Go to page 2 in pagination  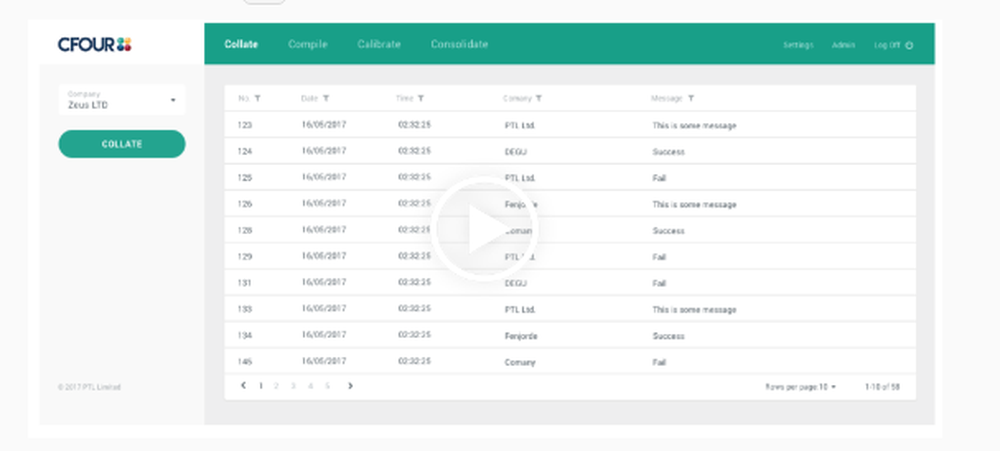[x=276, y=386]
